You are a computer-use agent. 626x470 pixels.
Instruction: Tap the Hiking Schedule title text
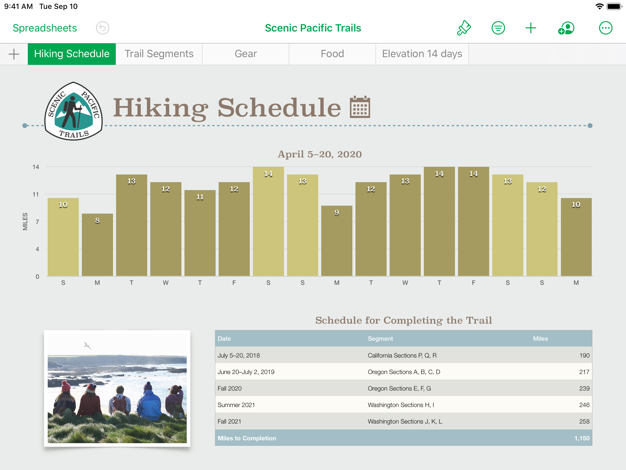227,108
